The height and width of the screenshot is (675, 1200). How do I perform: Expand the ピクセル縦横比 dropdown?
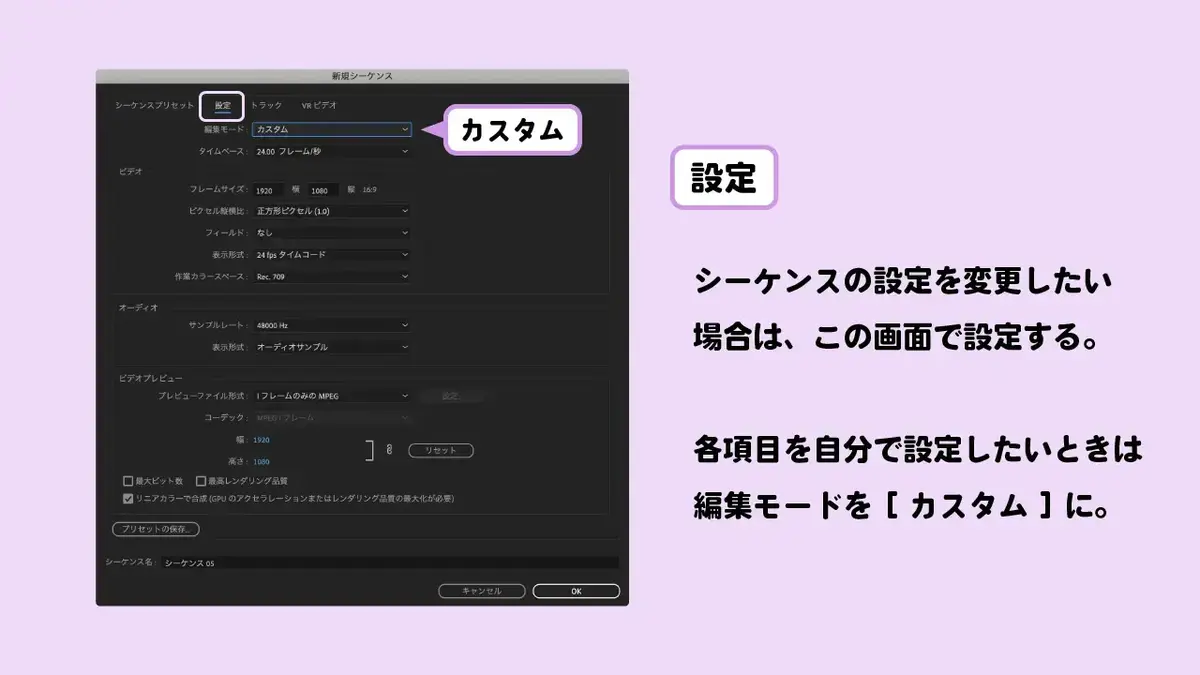coord(332,211)
